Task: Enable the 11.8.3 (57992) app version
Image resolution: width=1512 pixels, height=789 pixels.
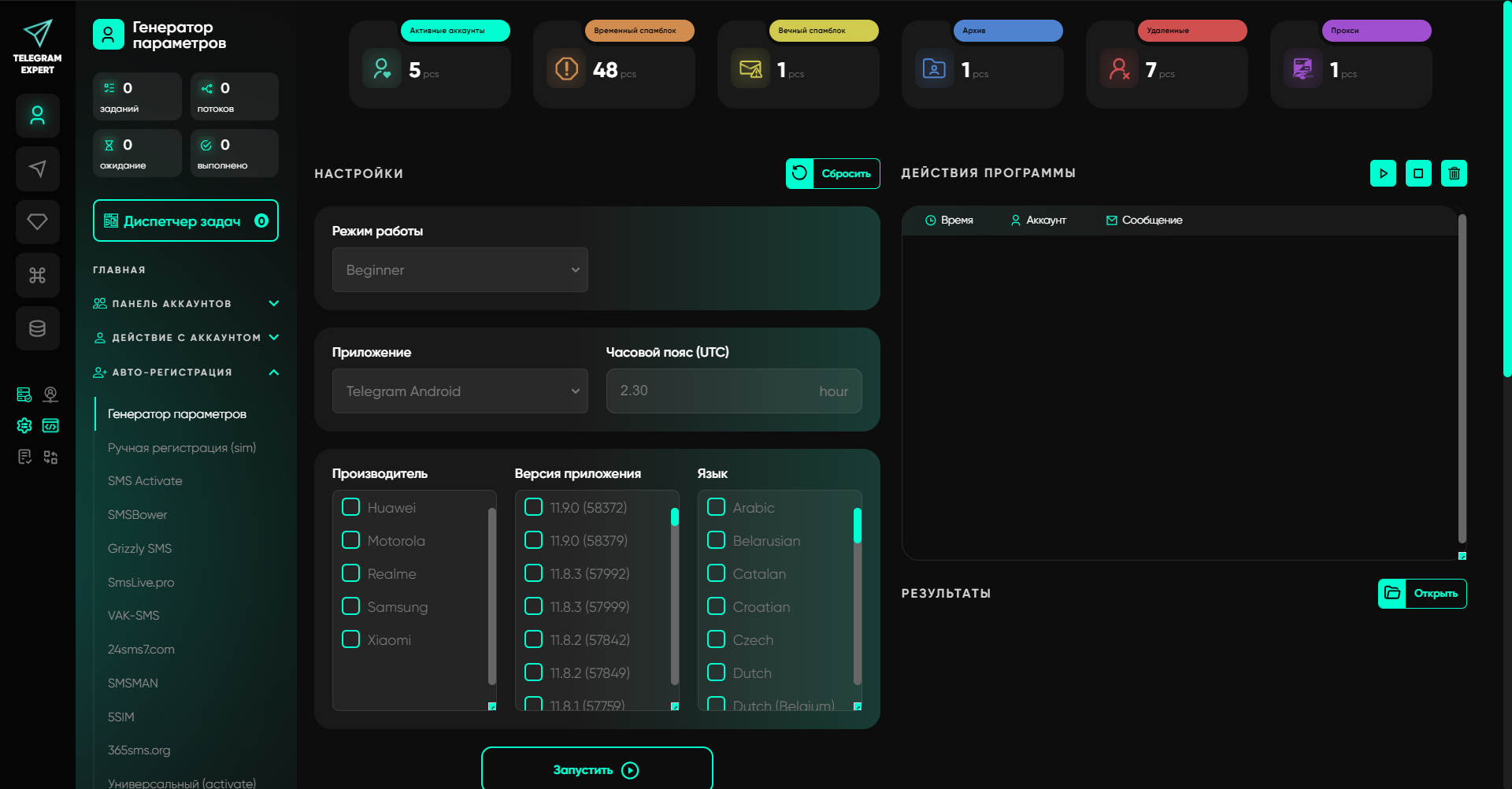Action: click(534, 573)
